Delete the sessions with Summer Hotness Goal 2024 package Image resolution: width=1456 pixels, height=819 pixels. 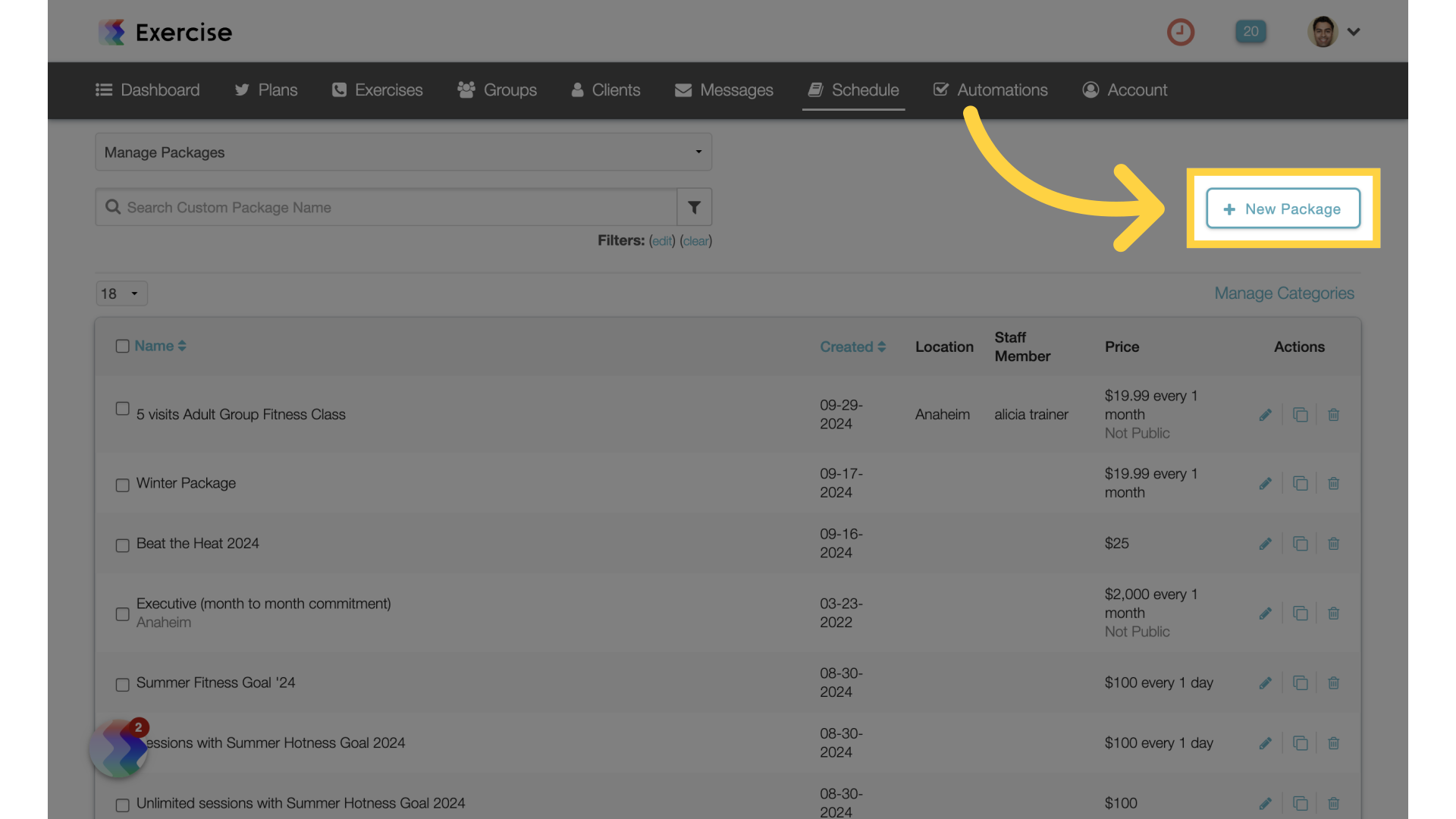pyautogui.click(x=1333, y=743)
